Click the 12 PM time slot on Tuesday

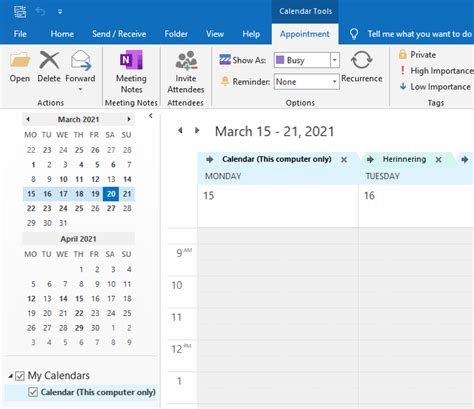[x=416, y=356]
